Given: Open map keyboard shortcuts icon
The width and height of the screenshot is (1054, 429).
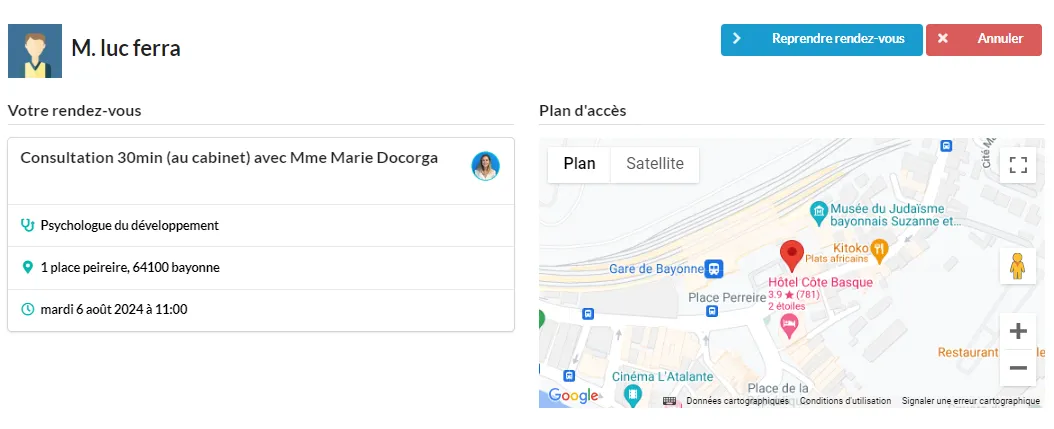Looking at the screenshot, I should coord(670,401).
